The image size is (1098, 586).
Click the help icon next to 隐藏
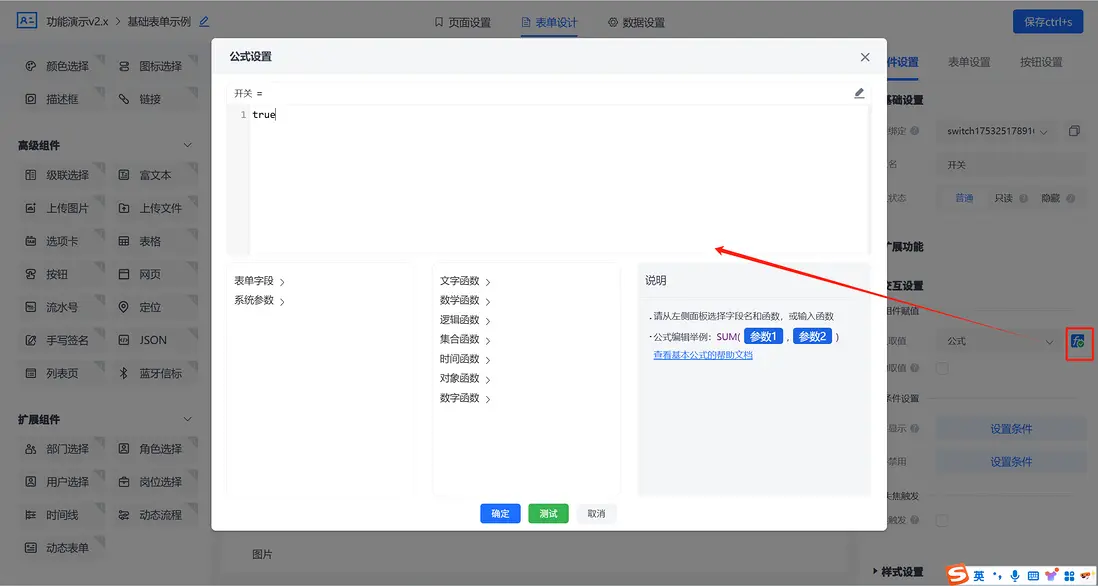[x=1070, y=198]
